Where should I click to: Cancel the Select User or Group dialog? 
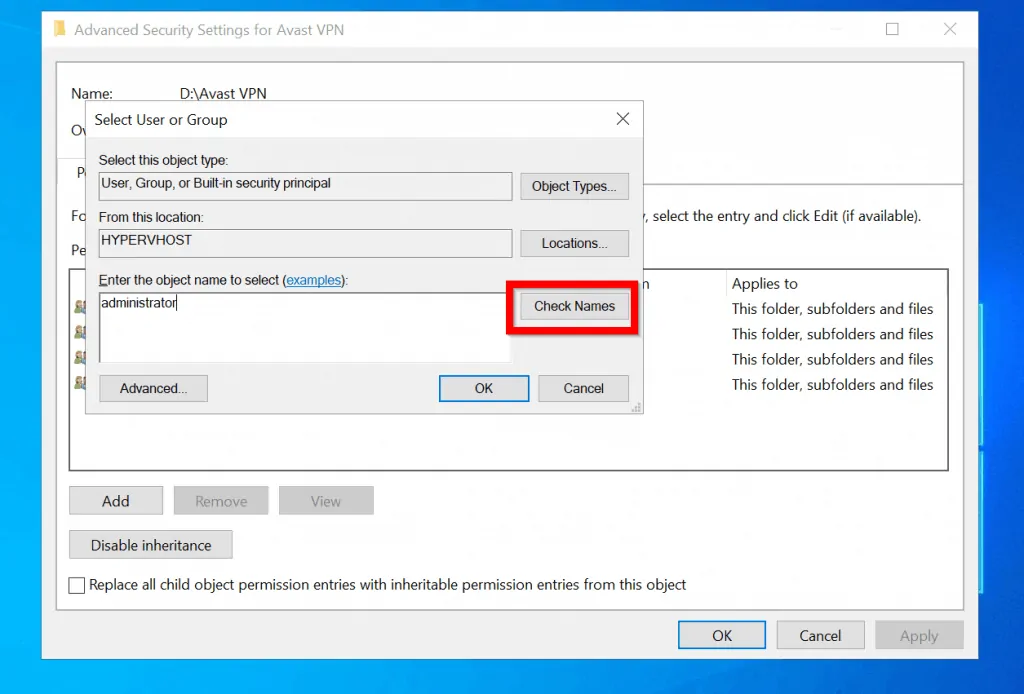(583, 388)
